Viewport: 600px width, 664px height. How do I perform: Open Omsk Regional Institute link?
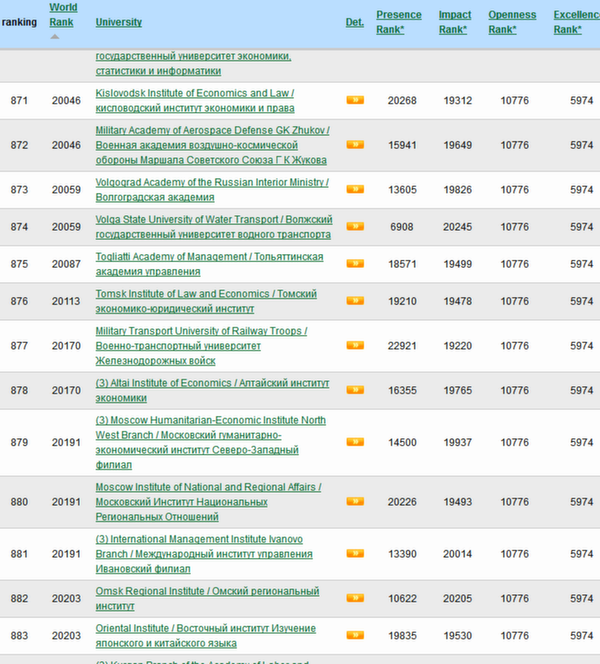(x=207, y=598)
